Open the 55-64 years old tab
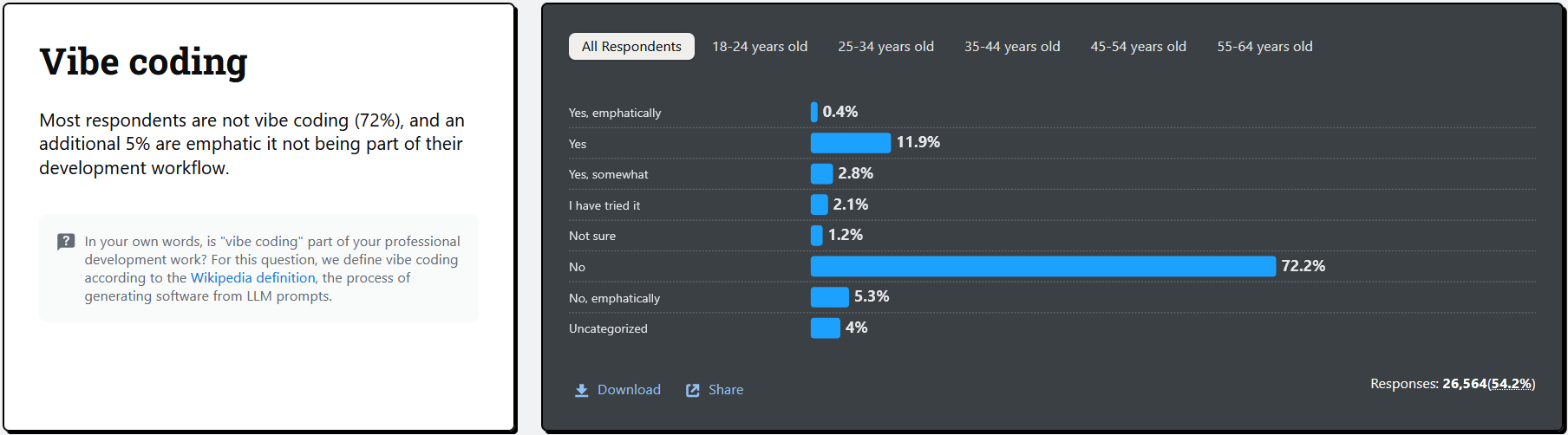The height and width of the screenshot is (435, 1568). tap(1264, 47)
